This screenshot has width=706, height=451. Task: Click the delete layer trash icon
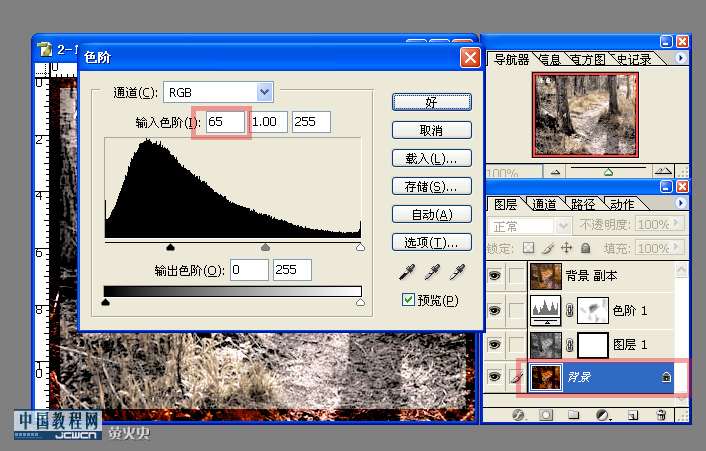(661, 415)
